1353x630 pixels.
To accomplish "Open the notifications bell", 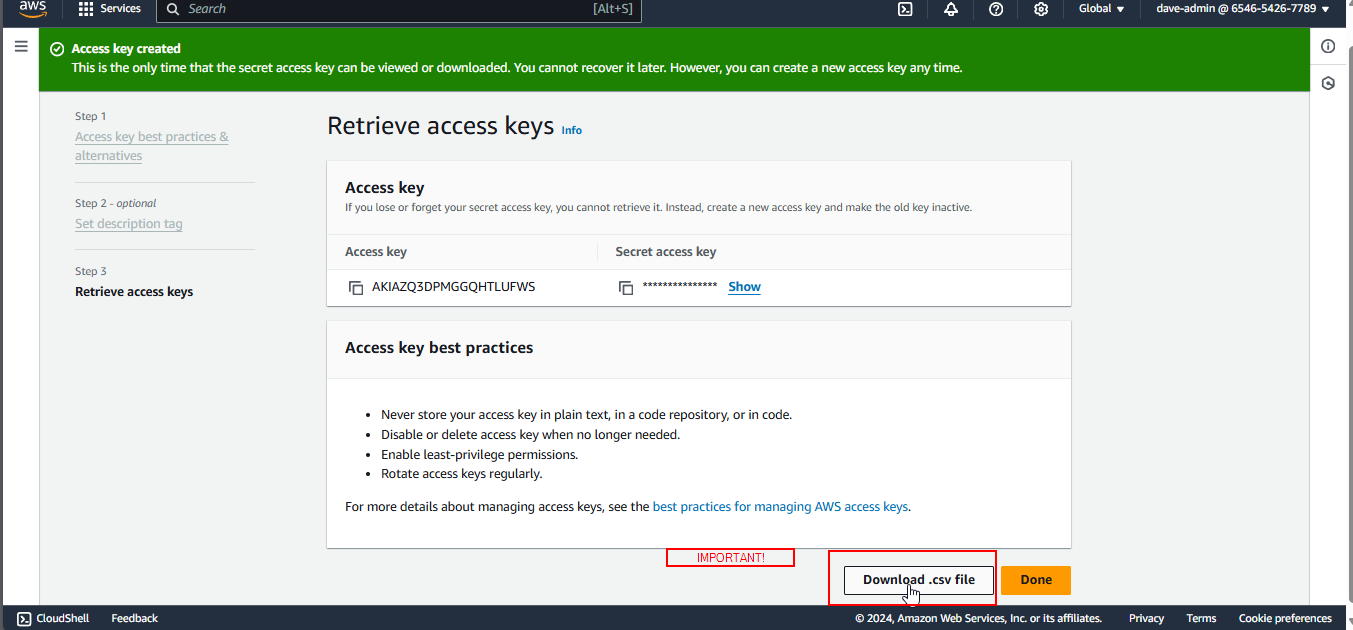I will (x=950, y=9).
